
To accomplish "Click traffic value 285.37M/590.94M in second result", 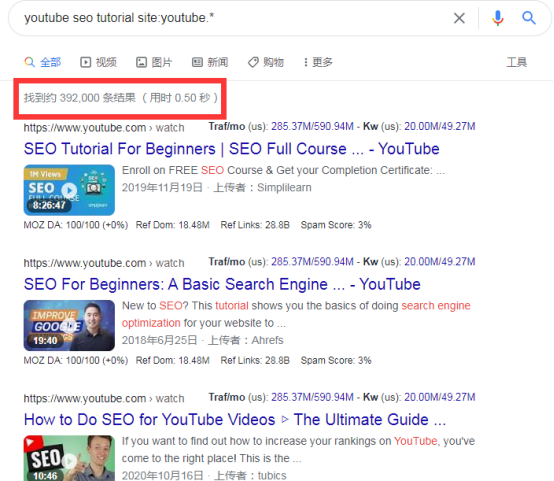I will pos(312,262).
